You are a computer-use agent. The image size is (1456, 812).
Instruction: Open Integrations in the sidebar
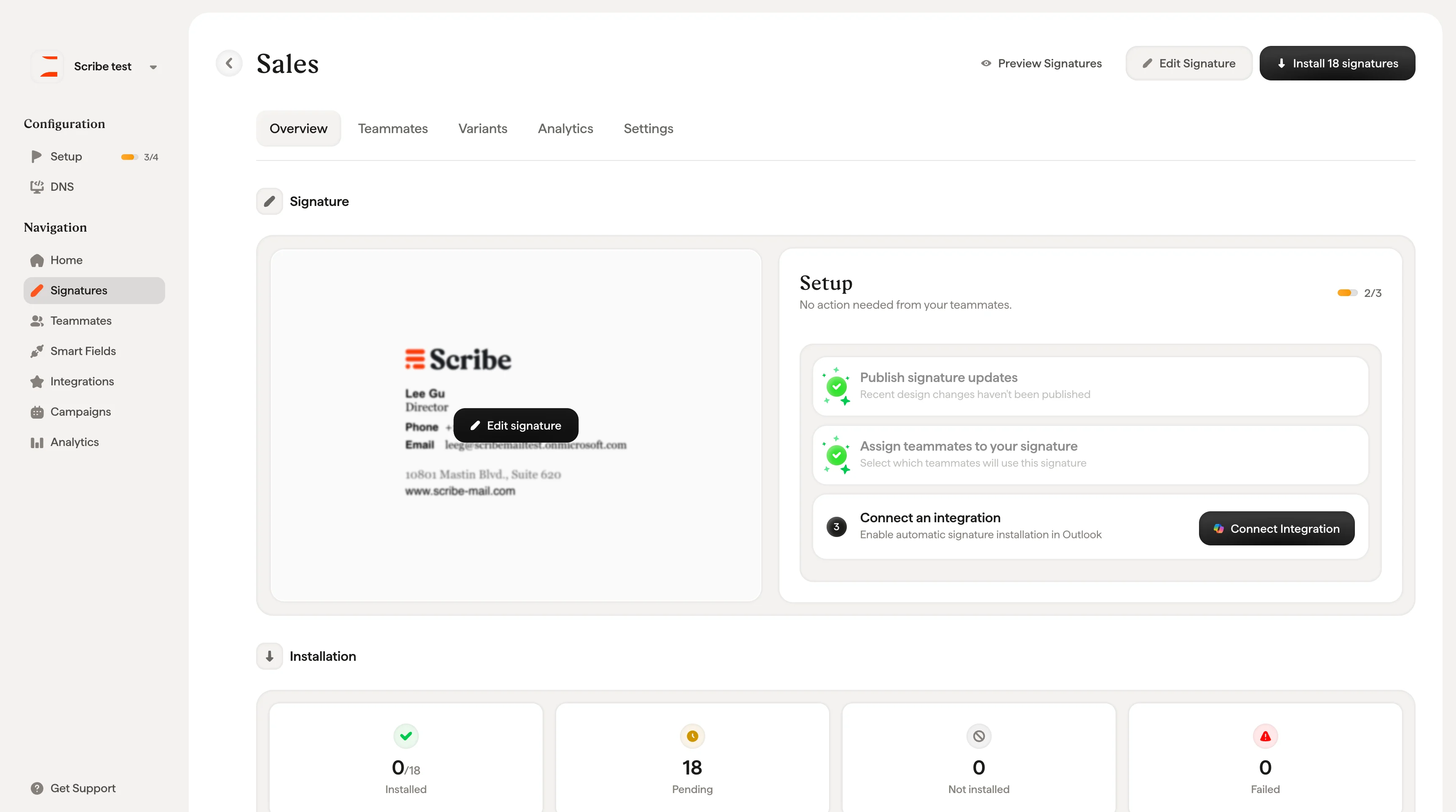[x=94, y=382]
